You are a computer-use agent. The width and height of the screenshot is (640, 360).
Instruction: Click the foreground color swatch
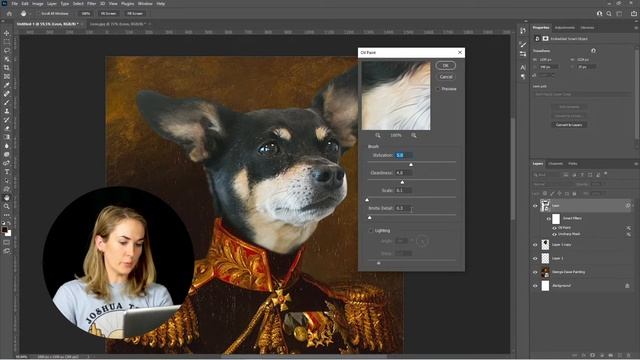click(x=4, y=230)
